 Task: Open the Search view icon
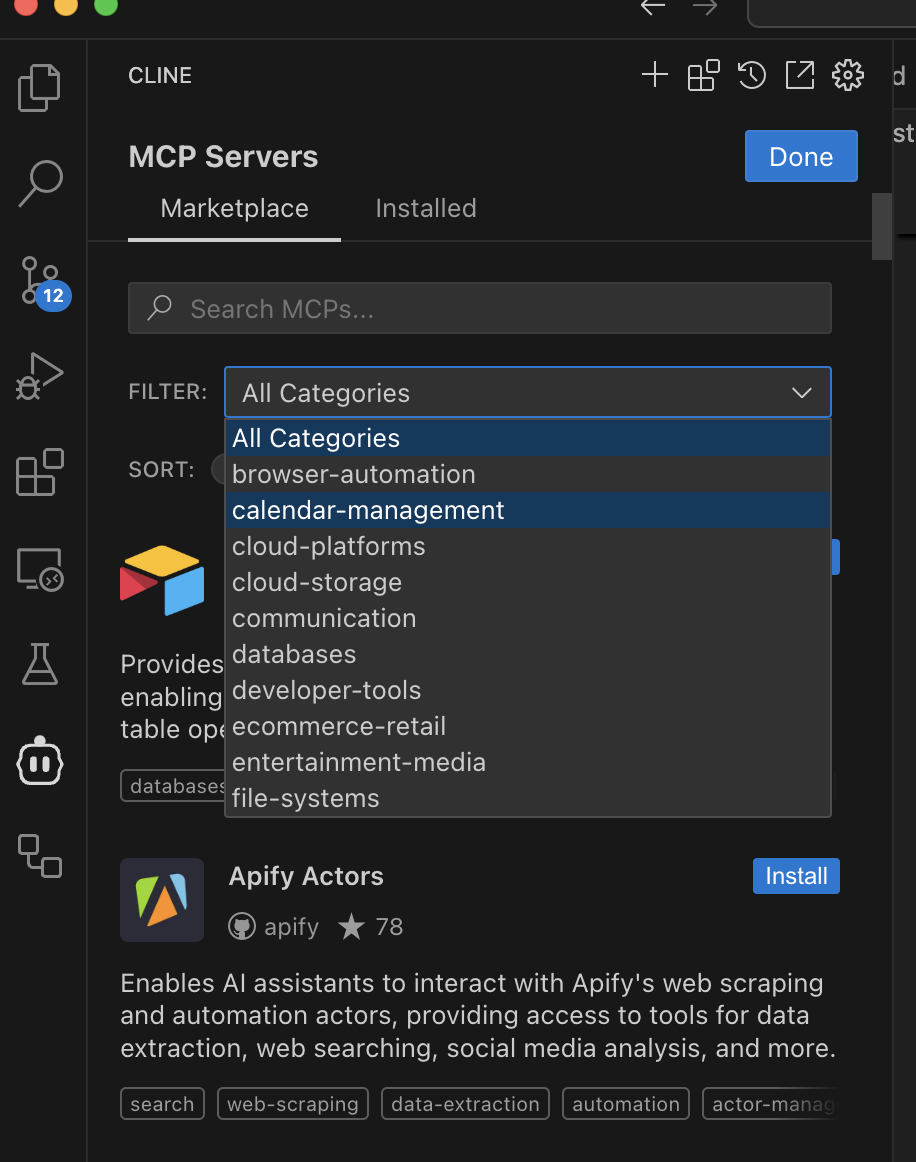tap(40, 183)
